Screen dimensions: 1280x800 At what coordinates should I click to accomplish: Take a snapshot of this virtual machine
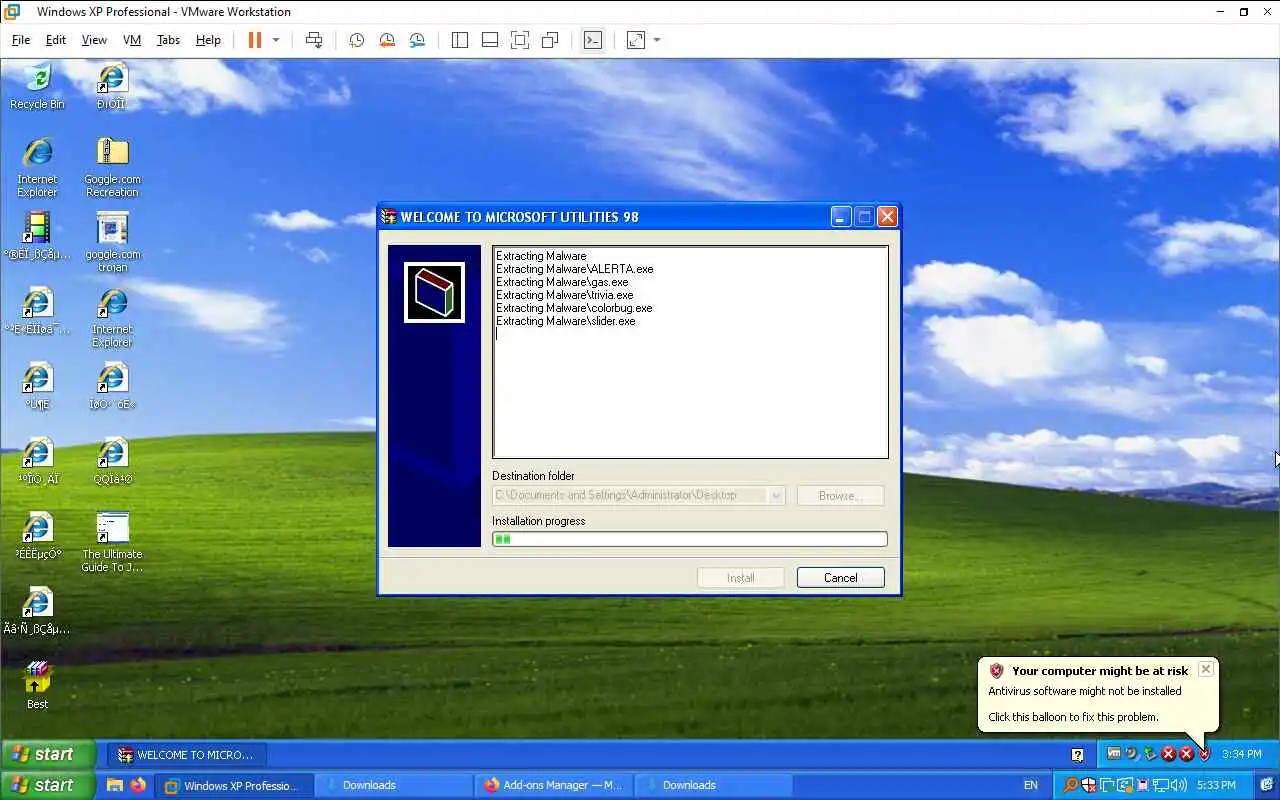[x=356, y=40]
